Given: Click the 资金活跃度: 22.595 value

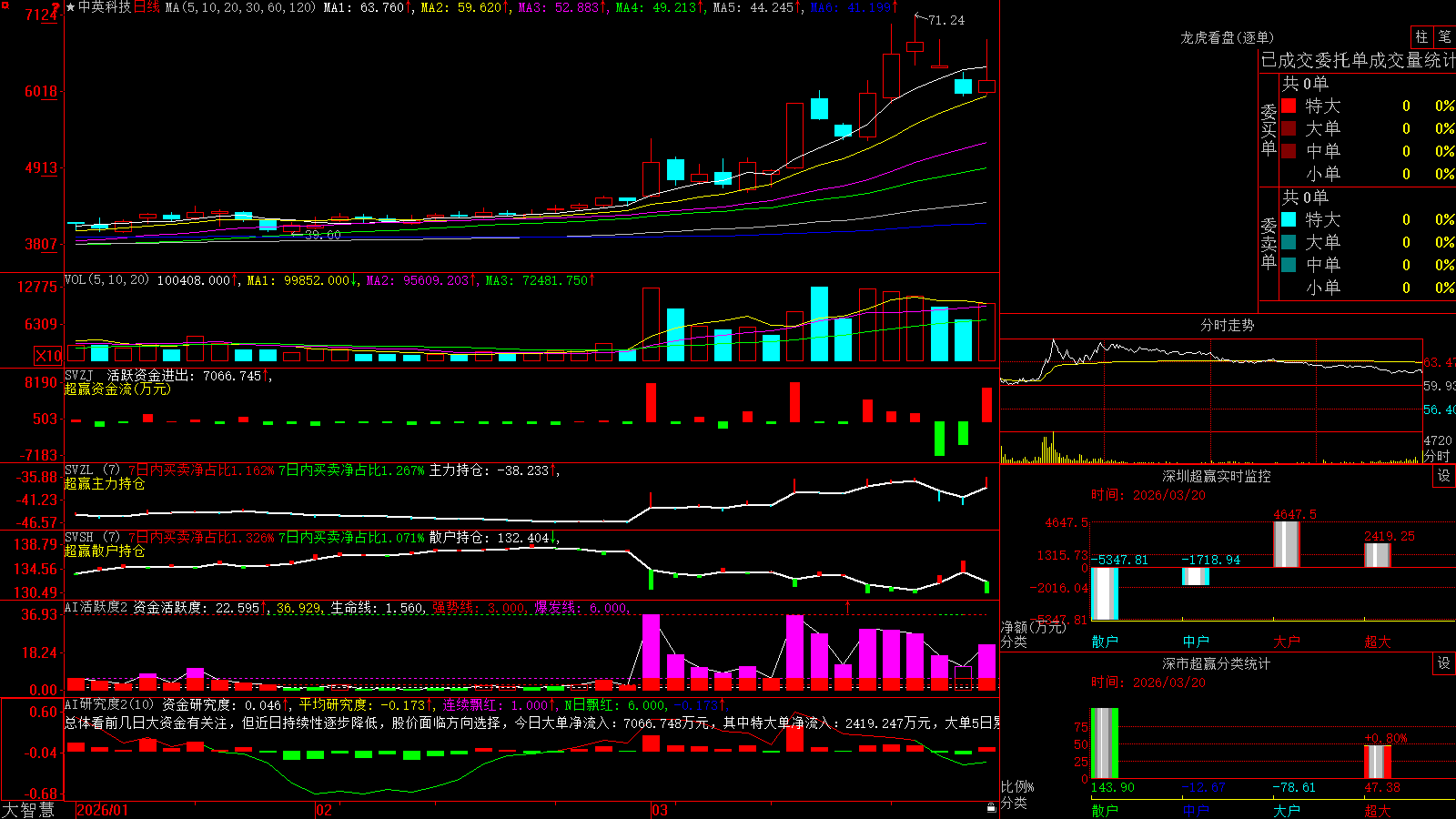Looking at the screenshot, I should pos(200,608).
